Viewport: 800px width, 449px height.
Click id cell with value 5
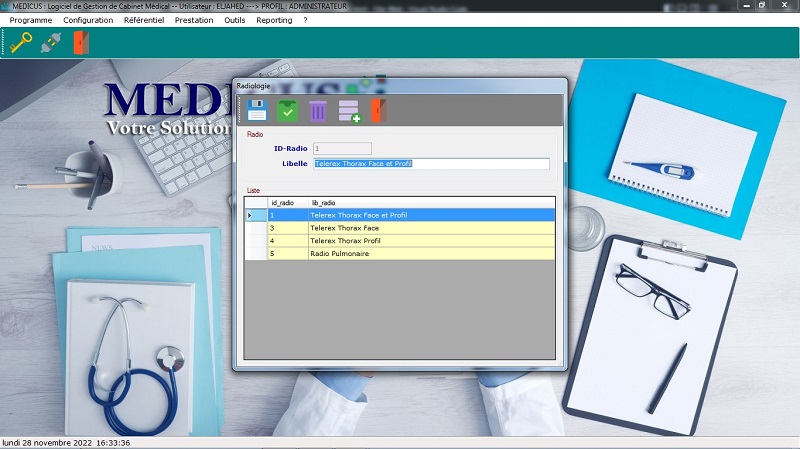click(x=288, y=254)
